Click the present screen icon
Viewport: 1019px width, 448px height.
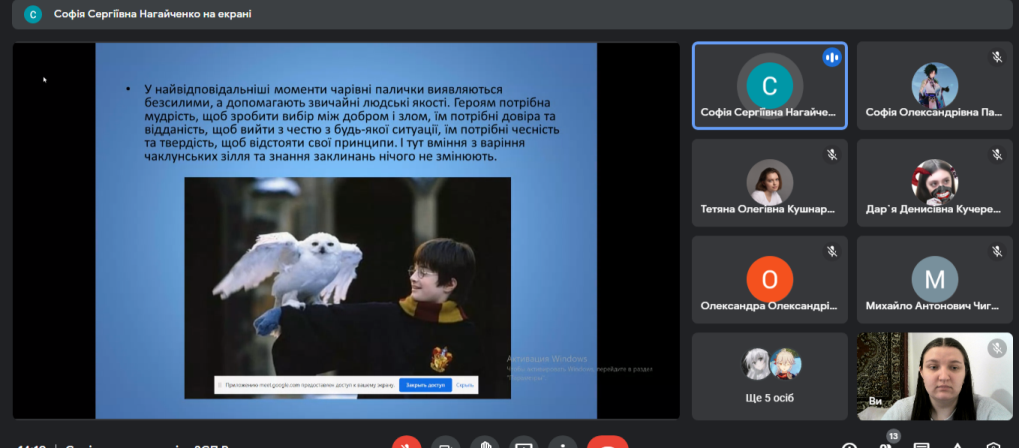tap(523, 444)
